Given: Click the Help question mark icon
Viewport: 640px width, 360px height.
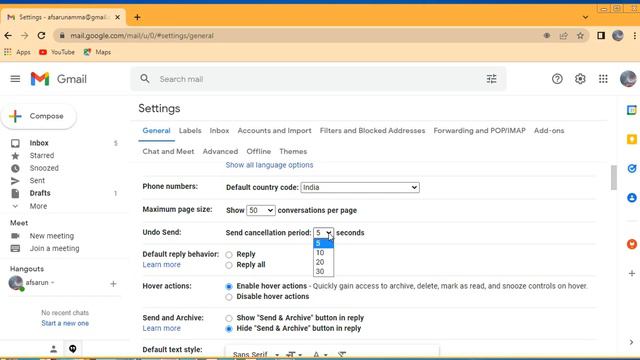Looking at the screenshot, I should (557, 79).
